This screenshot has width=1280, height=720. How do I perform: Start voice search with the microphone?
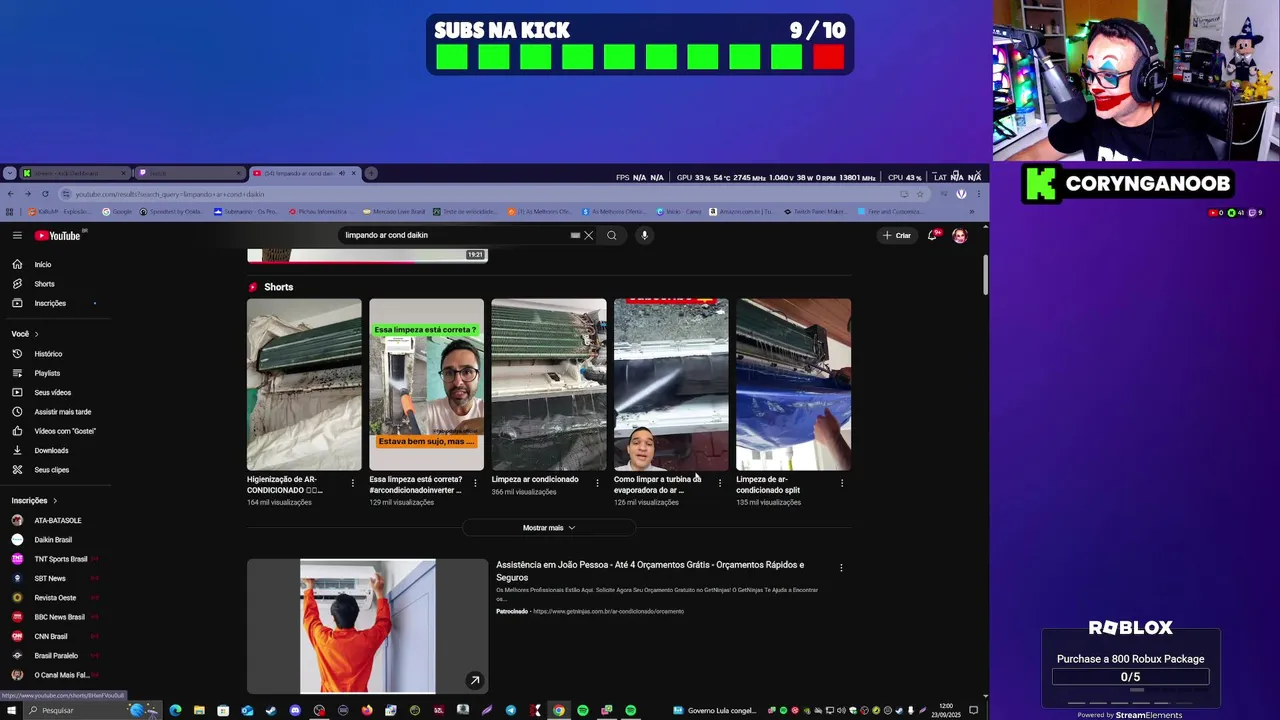pyautogui.click(x=644, y=235)
